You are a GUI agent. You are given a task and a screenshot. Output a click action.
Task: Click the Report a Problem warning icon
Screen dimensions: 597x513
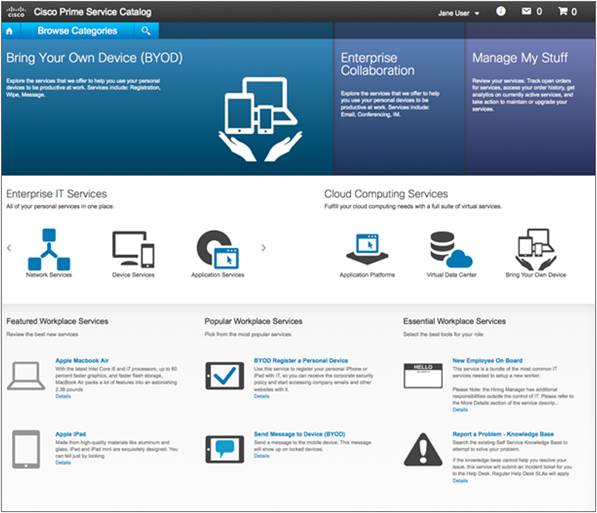click(423, 449)
